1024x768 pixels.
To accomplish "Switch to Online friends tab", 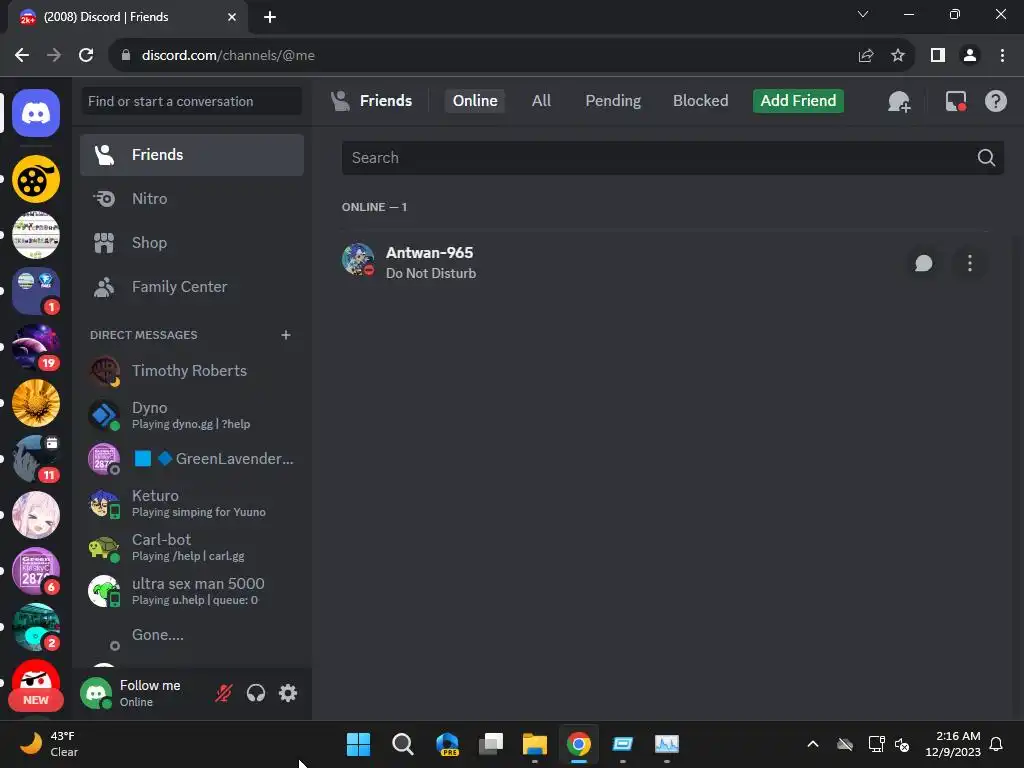I will pyautogui.click(x=475, y=101).
